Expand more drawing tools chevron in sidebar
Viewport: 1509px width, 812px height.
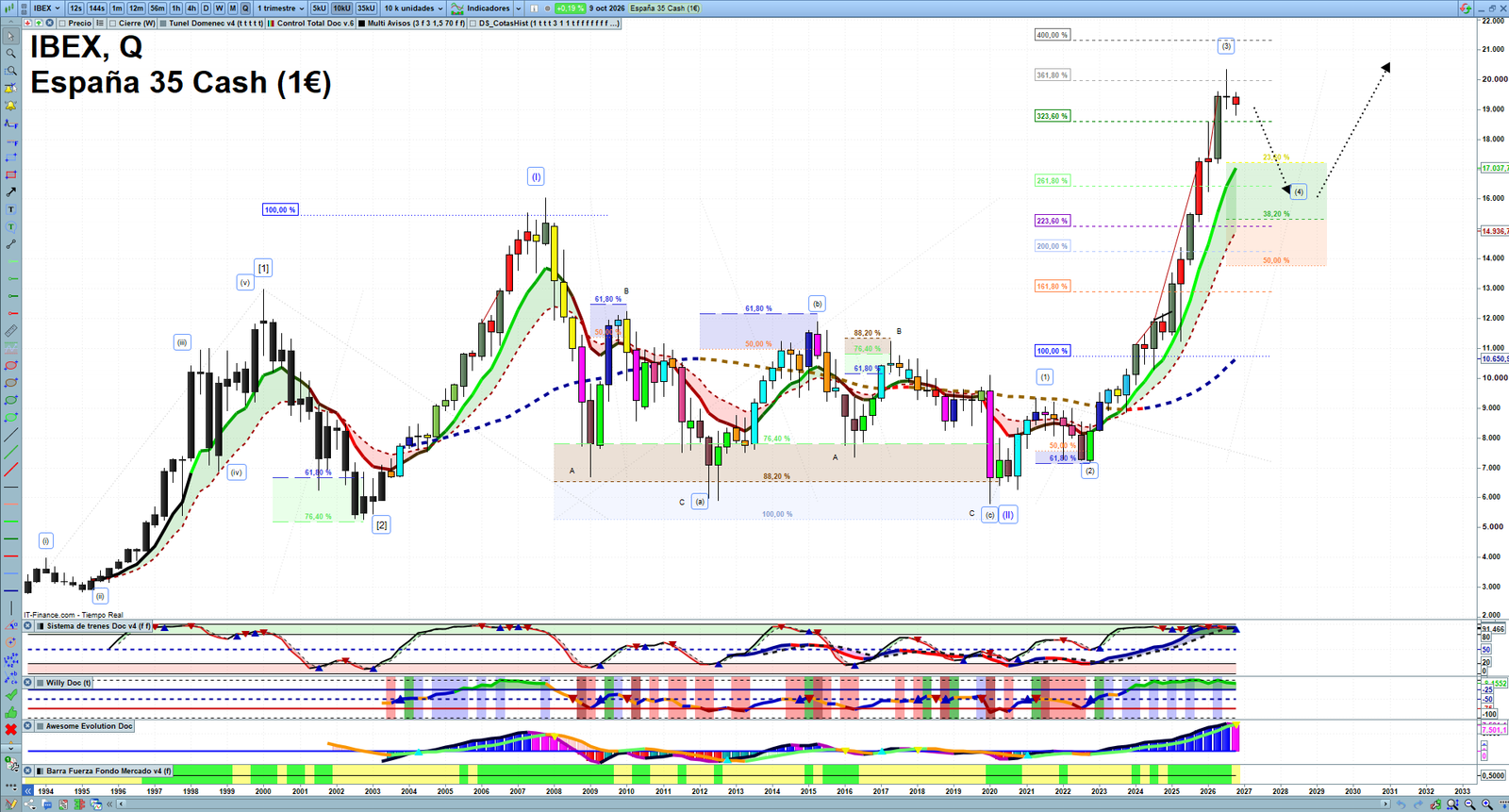[11, 749]
